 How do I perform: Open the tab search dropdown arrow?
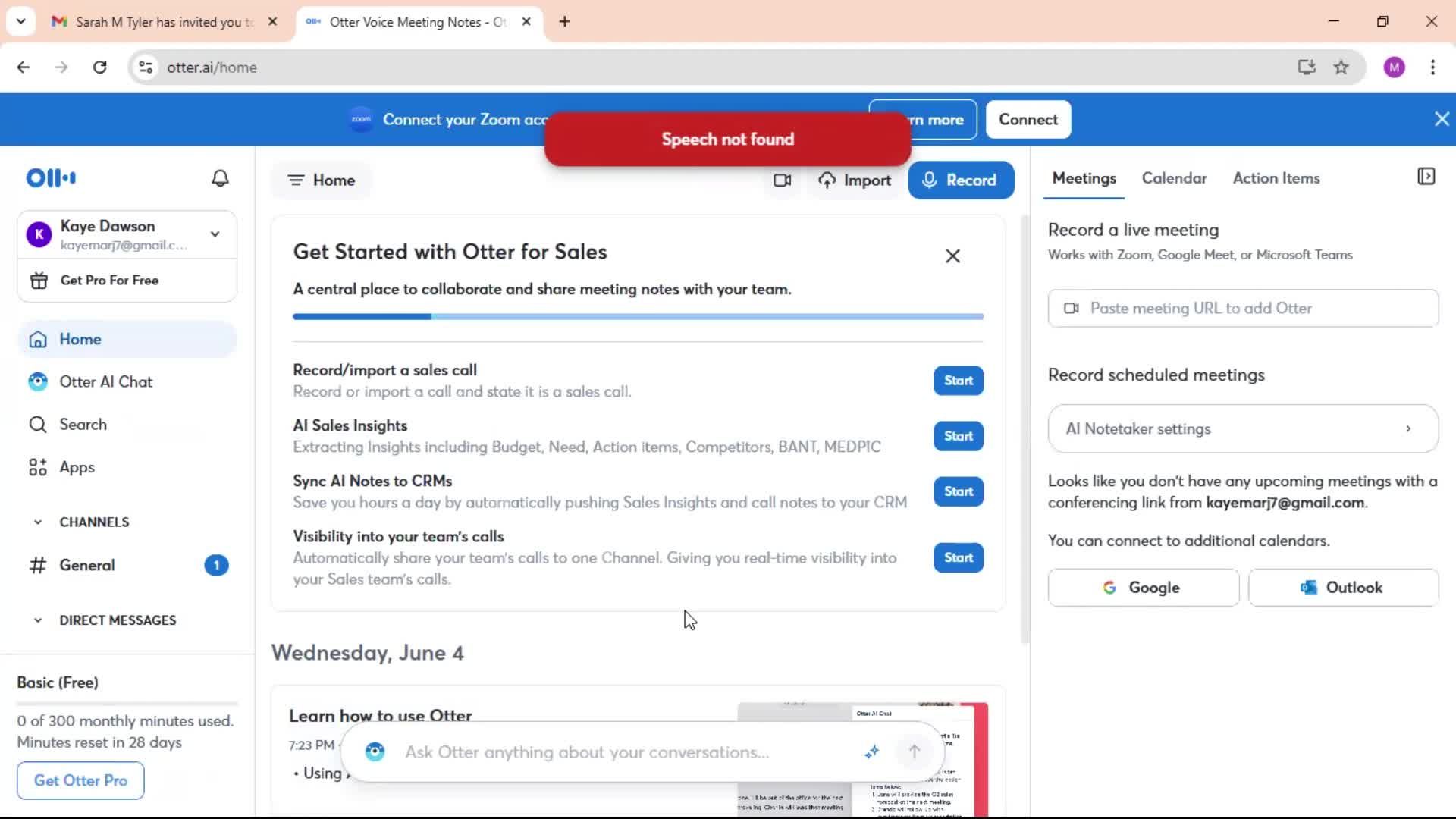(21, 21)
